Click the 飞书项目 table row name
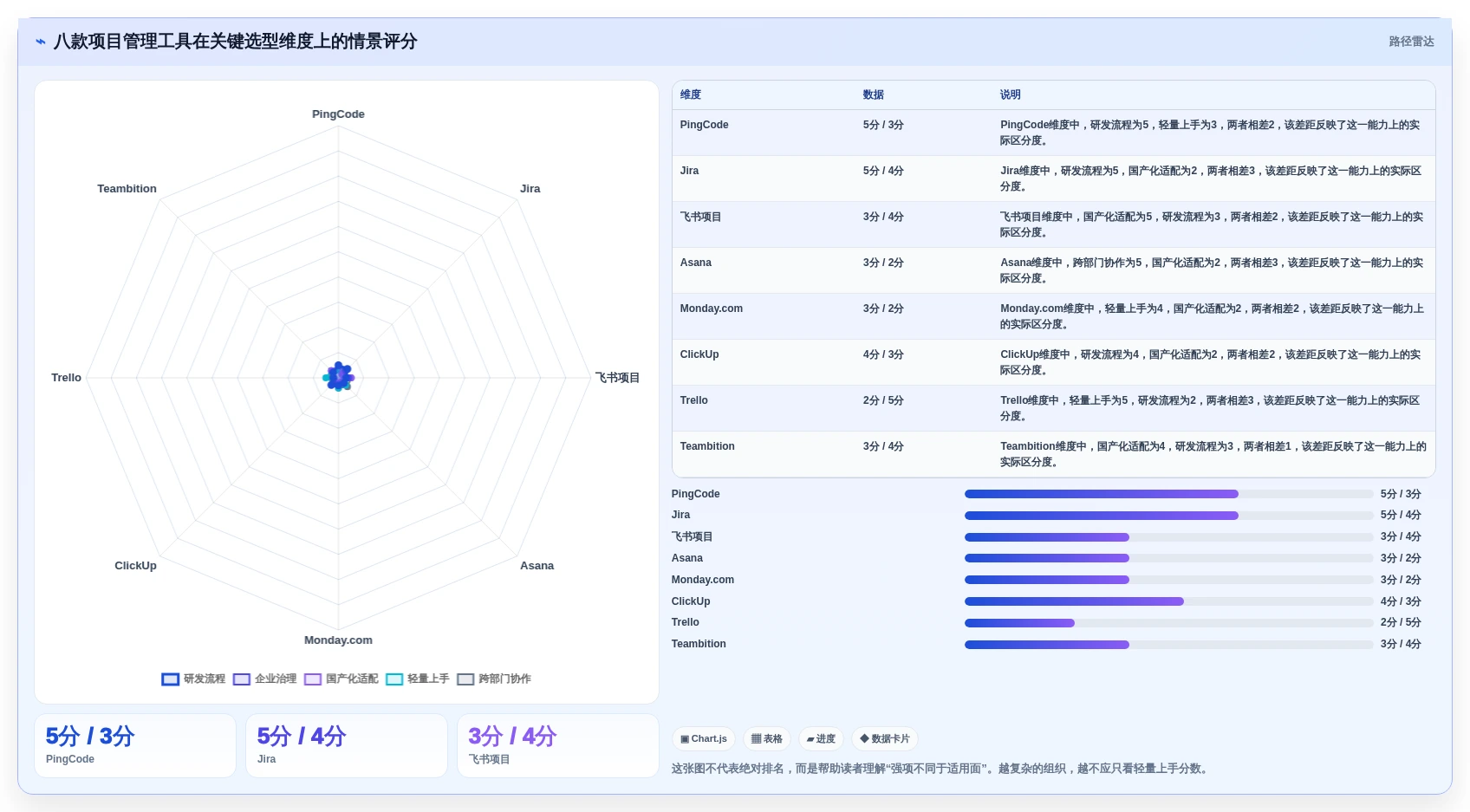 click(700, 217)
